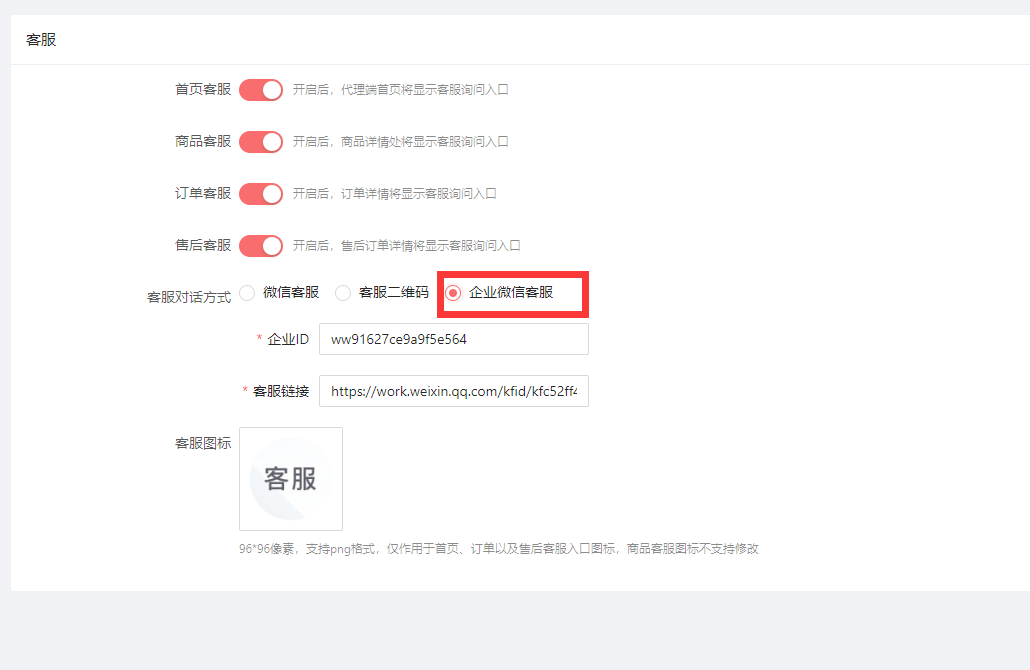Click into the 企业ID input field
This screenshot has width=1030, height=670.
point(453,339)
